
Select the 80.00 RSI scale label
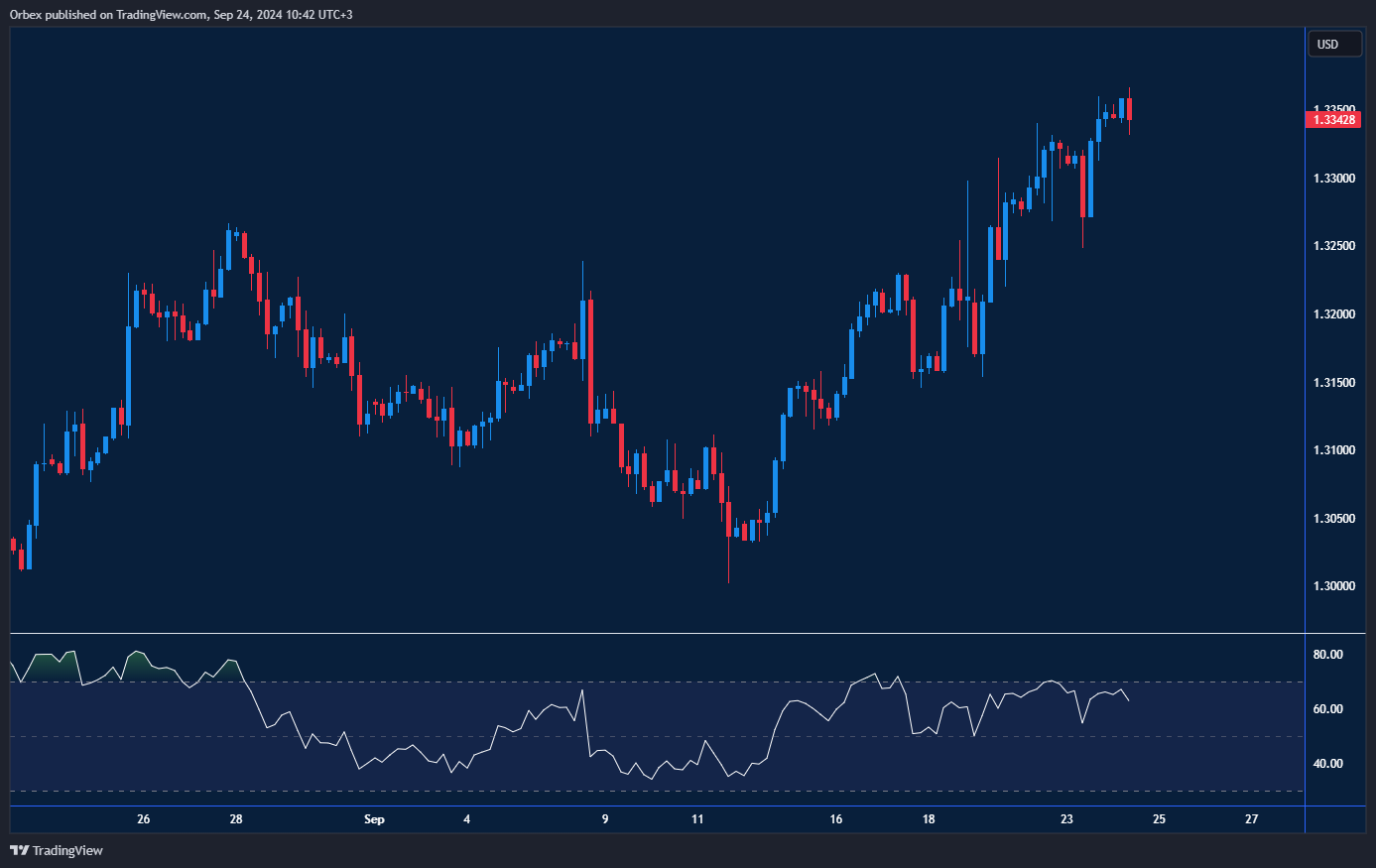1327,655
